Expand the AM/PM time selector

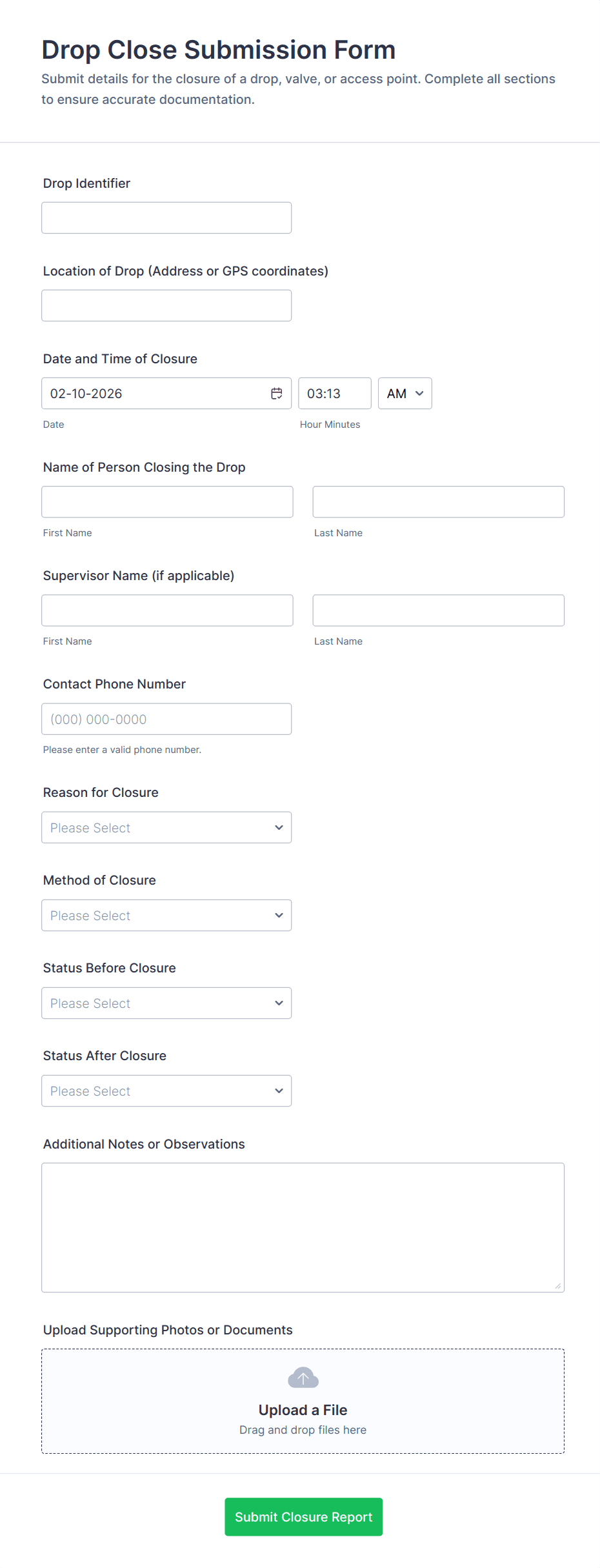[x=405, y=394]
